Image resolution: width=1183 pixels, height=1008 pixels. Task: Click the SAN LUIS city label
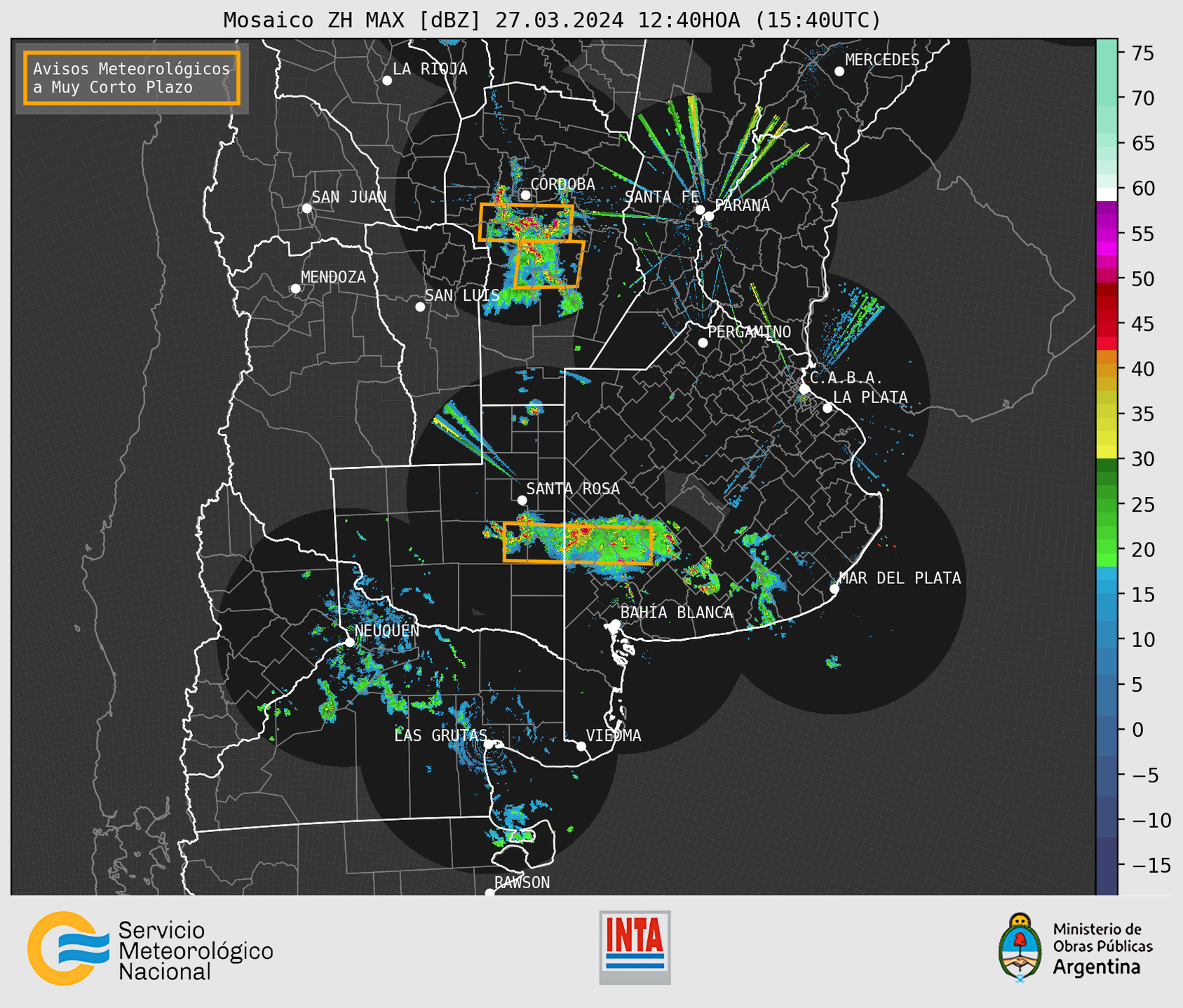[x=462, y=295]
